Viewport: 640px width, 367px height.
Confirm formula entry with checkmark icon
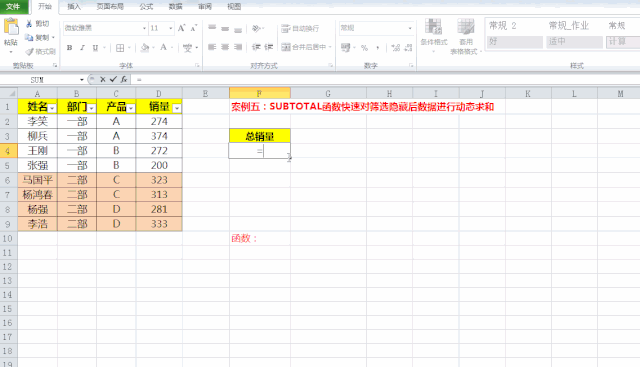tap(113, 79)
